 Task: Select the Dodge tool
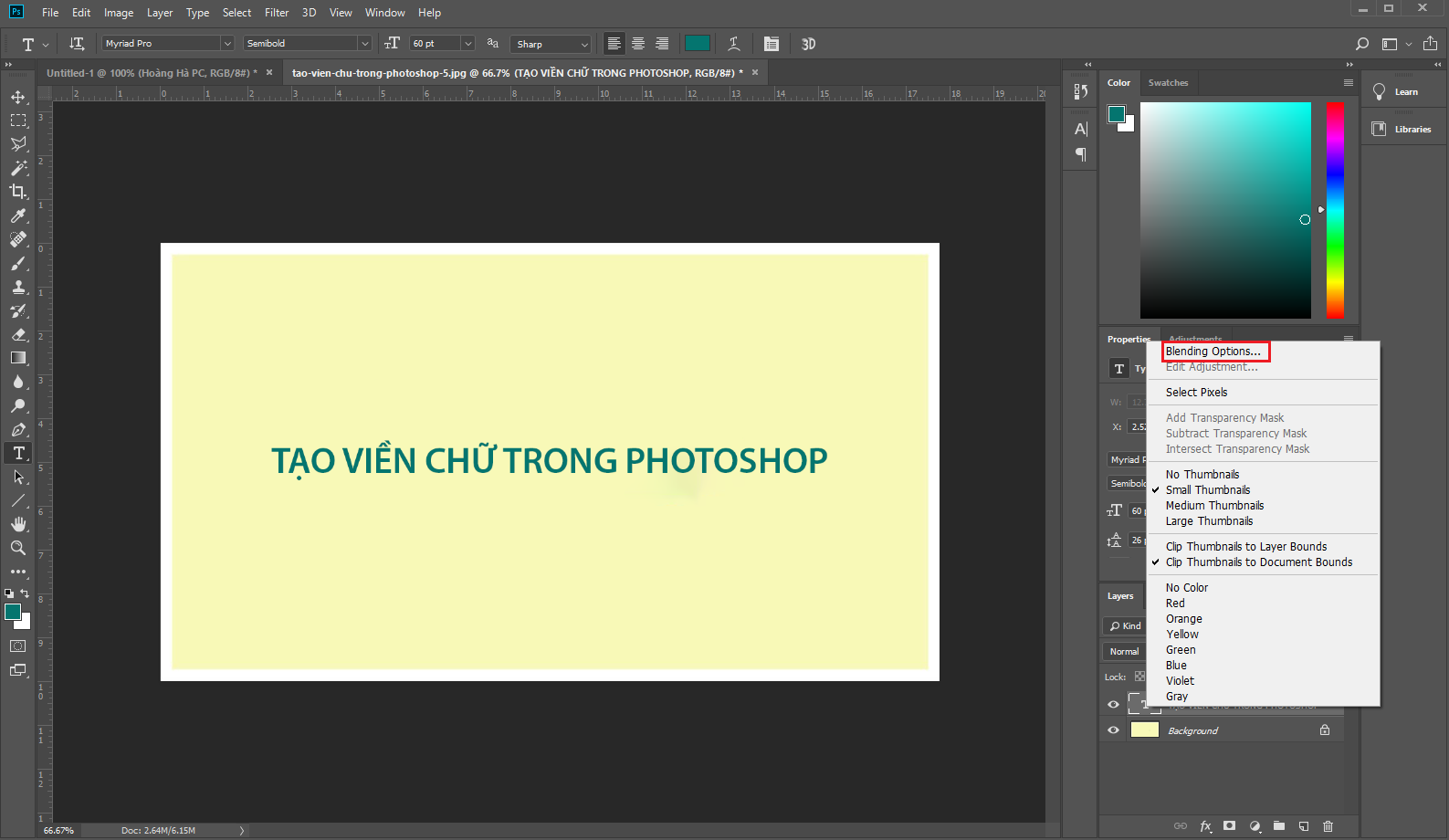pos(18,405)
